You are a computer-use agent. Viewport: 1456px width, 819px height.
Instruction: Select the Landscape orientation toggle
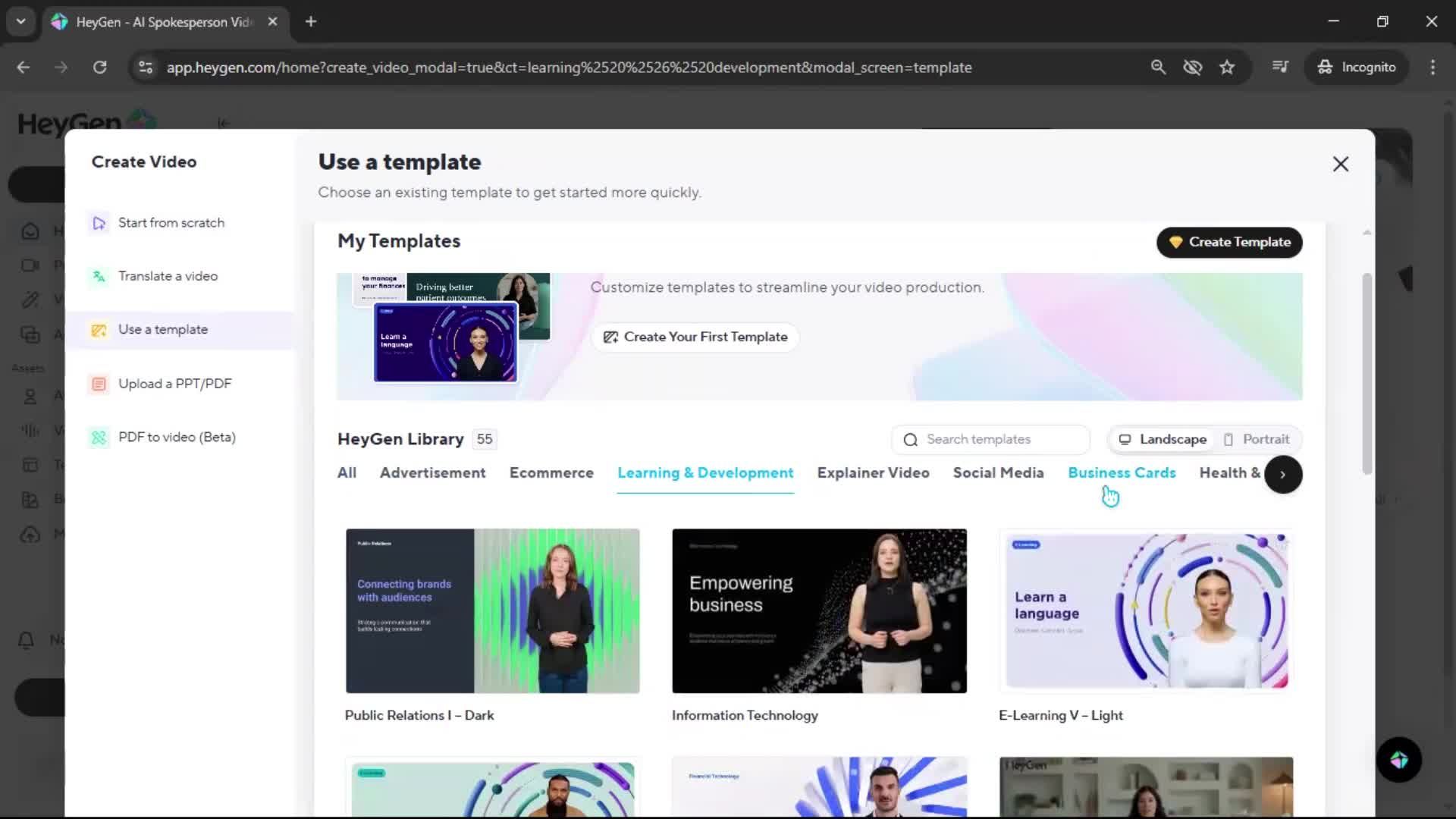(1163, 440)
